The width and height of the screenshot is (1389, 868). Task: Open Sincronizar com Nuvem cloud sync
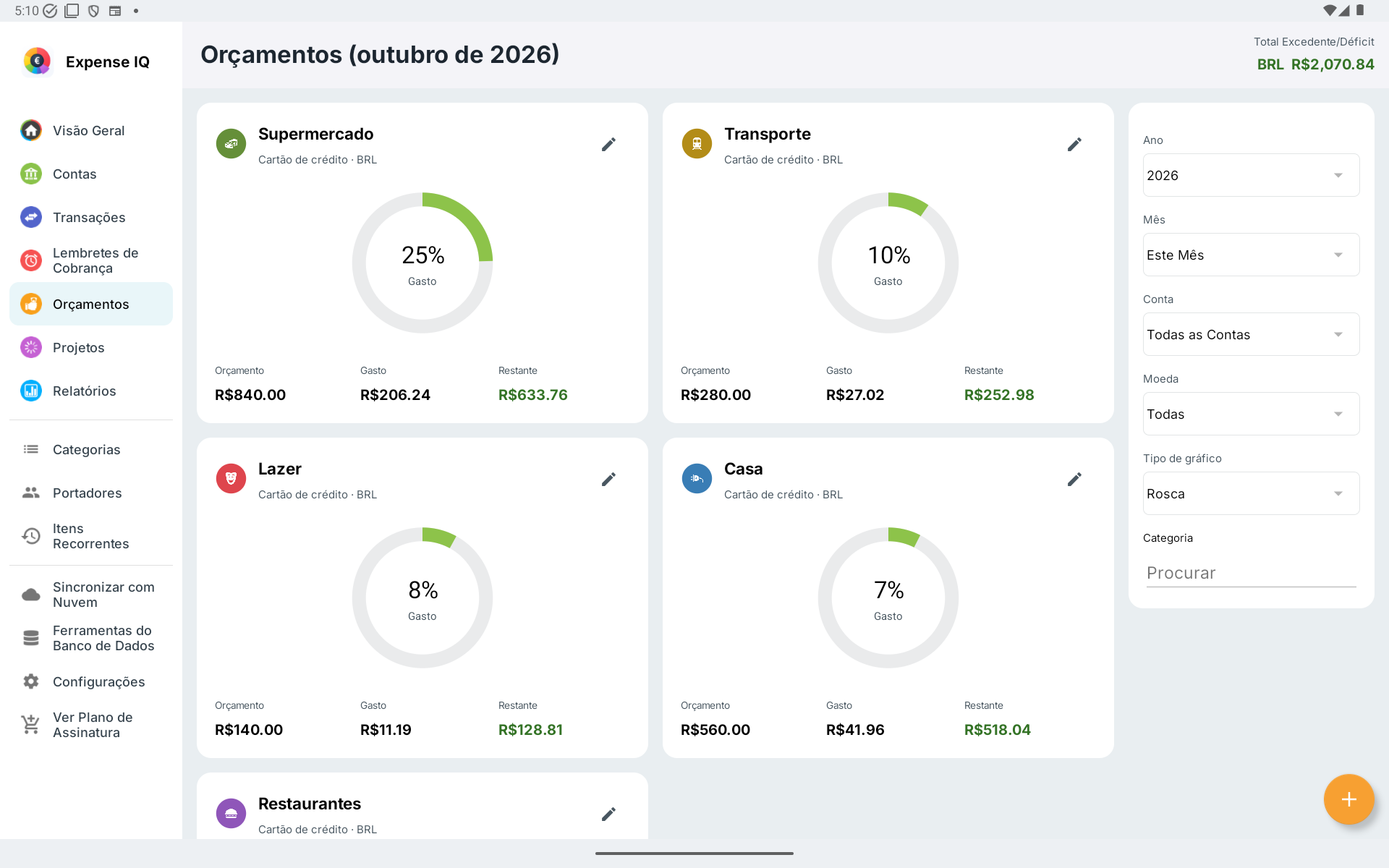pos(91,595)
